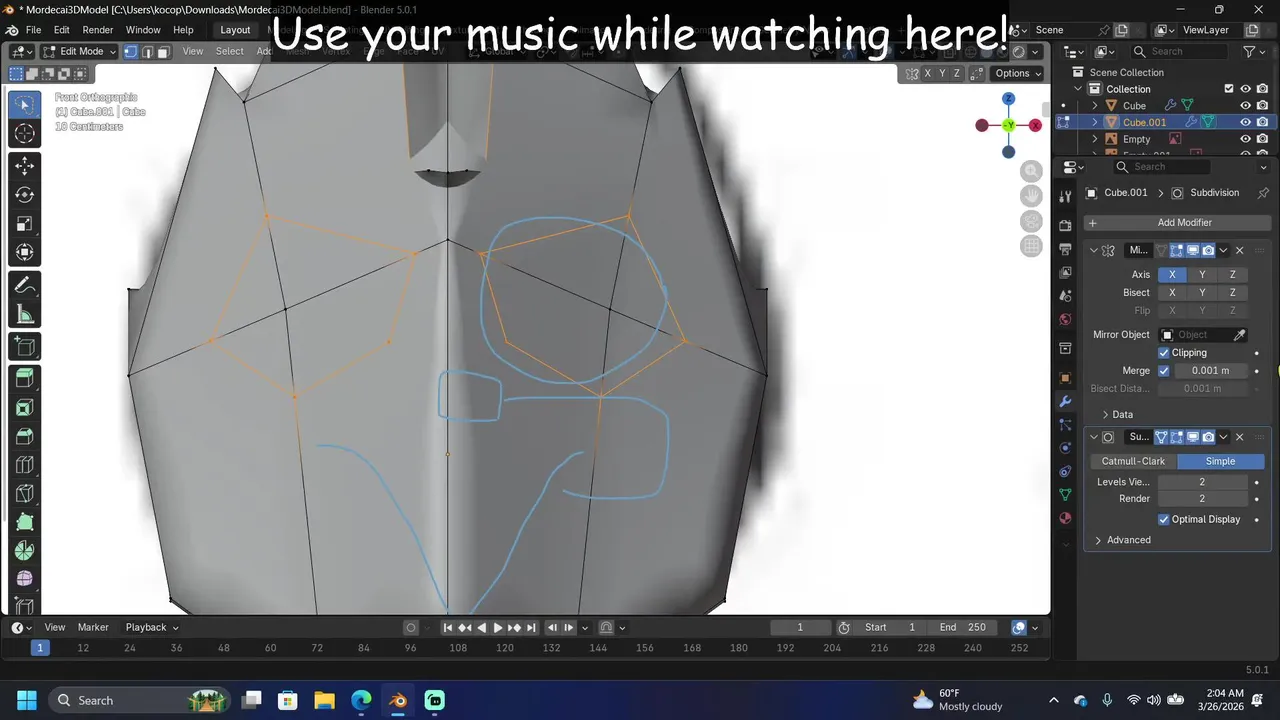Open Subdivision modifier extras dropdown
The width and height of the screenshot is (1280, 720).
(1223, 437)
